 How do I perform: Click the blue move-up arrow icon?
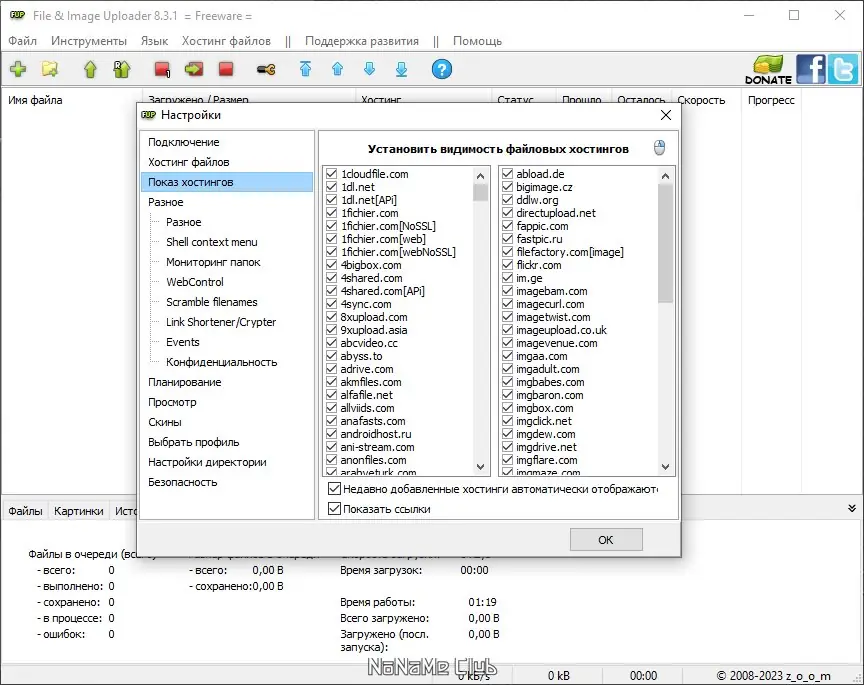coord(338,69)
